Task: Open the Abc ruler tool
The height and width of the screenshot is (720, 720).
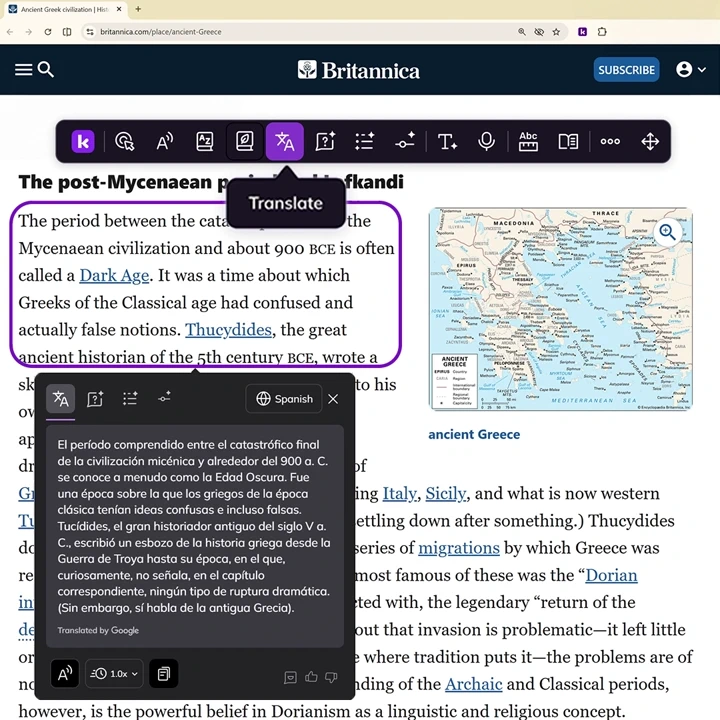Action: [x=528, y=141]
